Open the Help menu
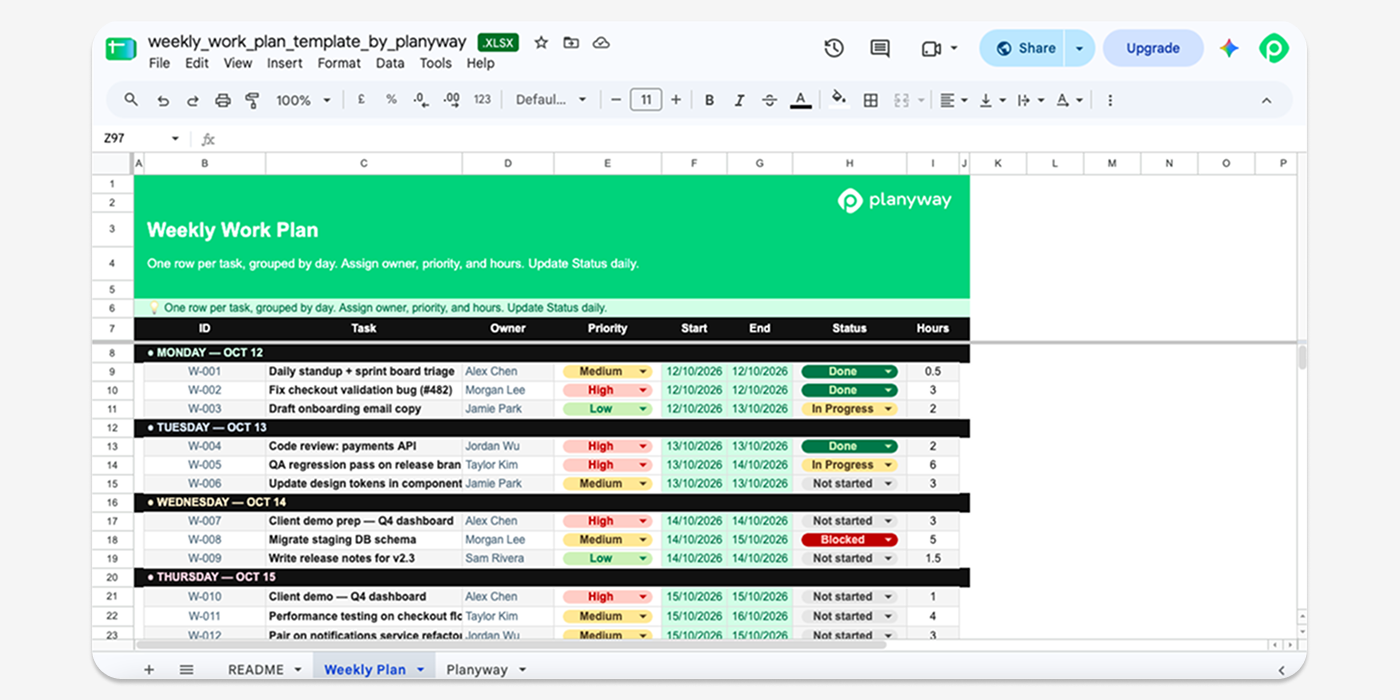The width and height of the screenshot is (1400, 700). [480, 63]
